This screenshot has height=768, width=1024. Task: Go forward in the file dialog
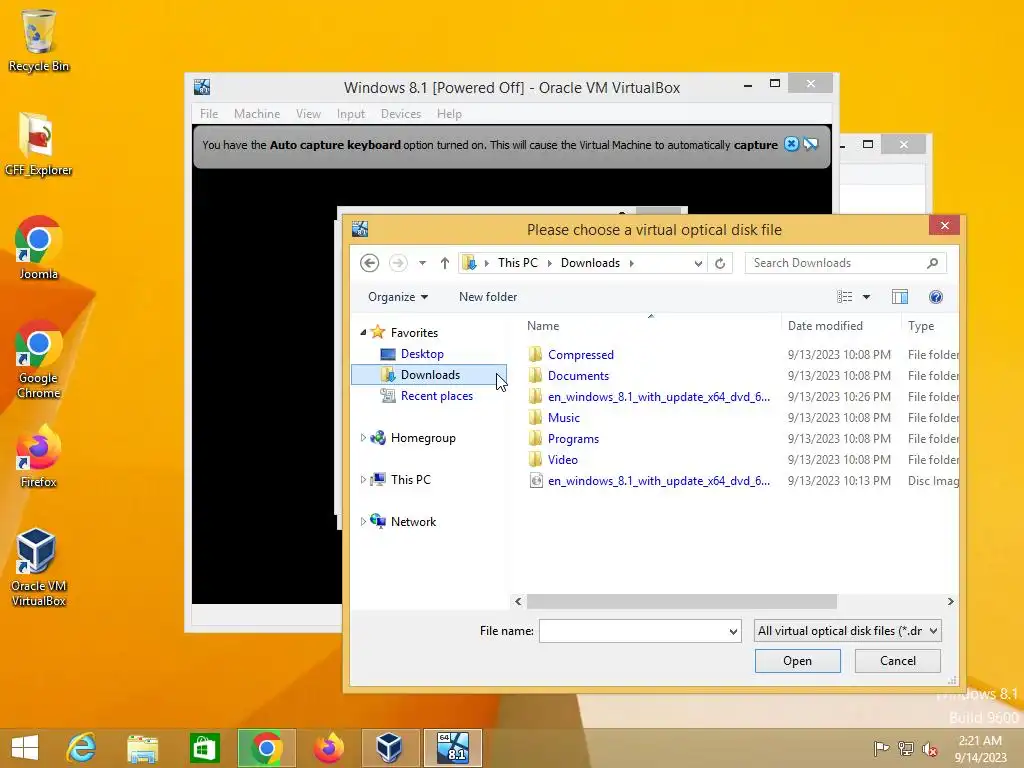(398, 263)
